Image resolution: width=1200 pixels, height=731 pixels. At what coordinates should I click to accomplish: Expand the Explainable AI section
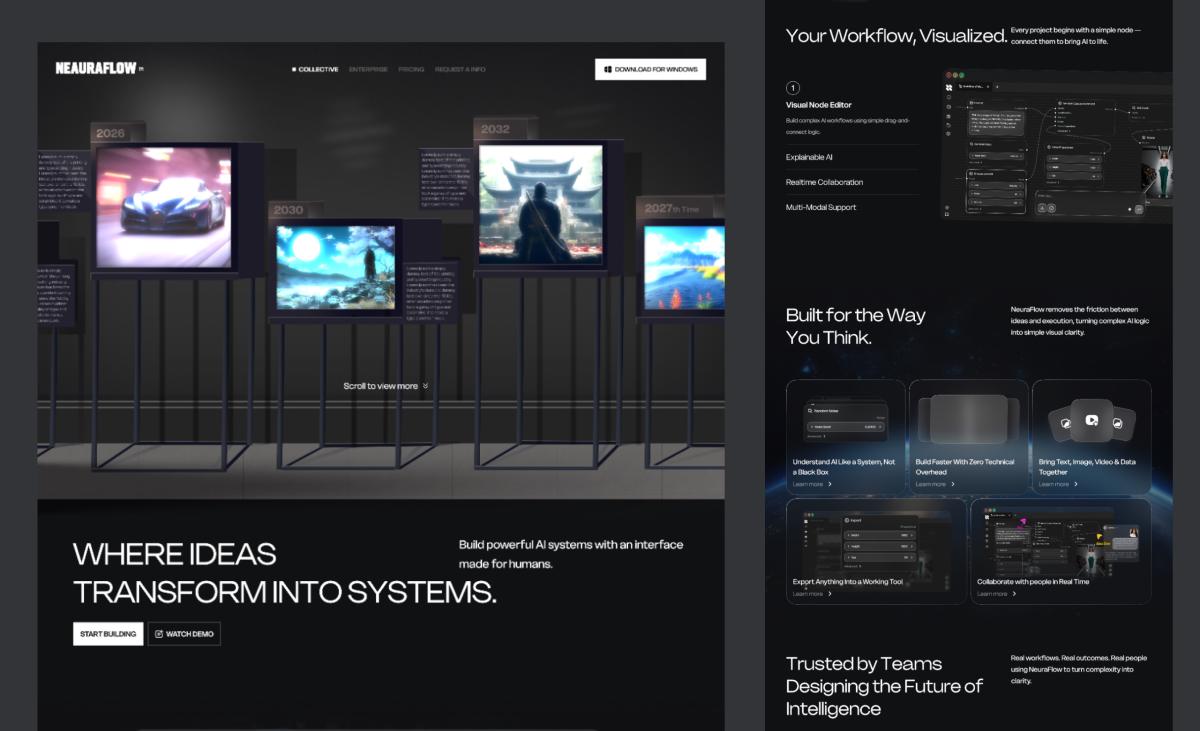point(809,157)
